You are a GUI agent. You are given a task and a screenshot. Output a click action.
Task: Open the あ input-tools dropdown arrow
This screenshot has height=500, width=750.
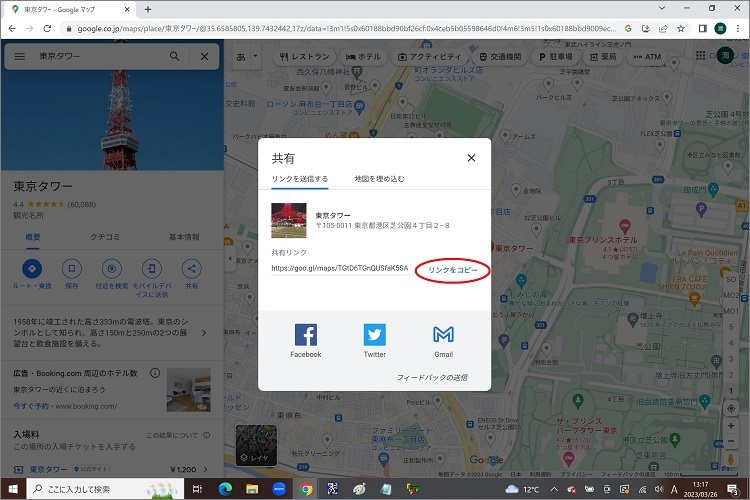click(255, 56)
